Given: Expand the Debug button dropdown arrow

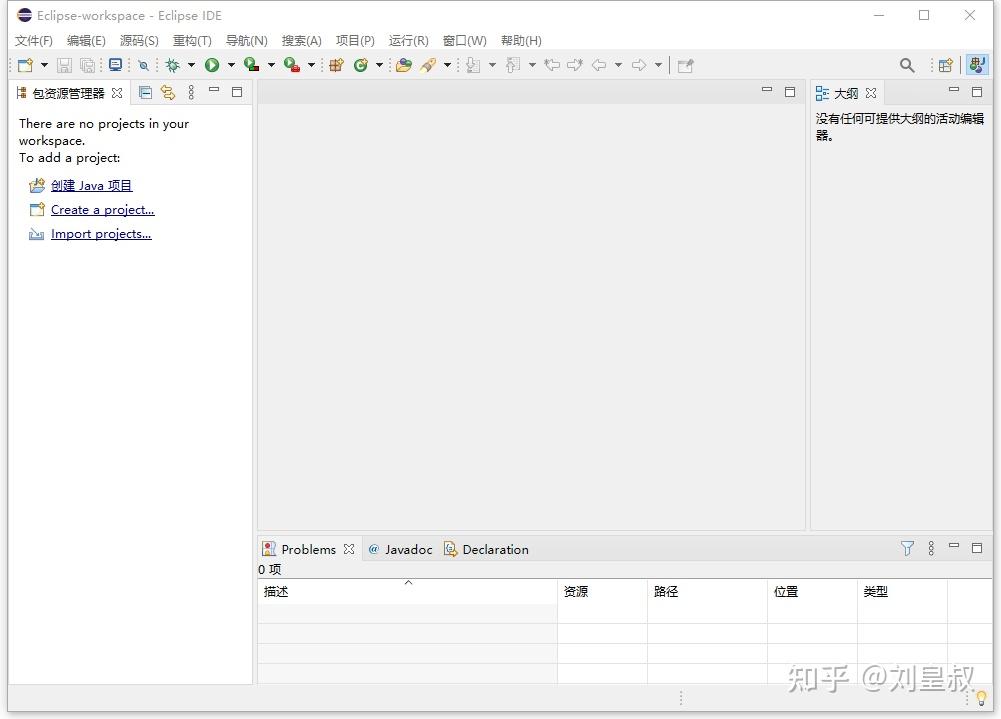Looking at the screenshot, I should (191, 65).
